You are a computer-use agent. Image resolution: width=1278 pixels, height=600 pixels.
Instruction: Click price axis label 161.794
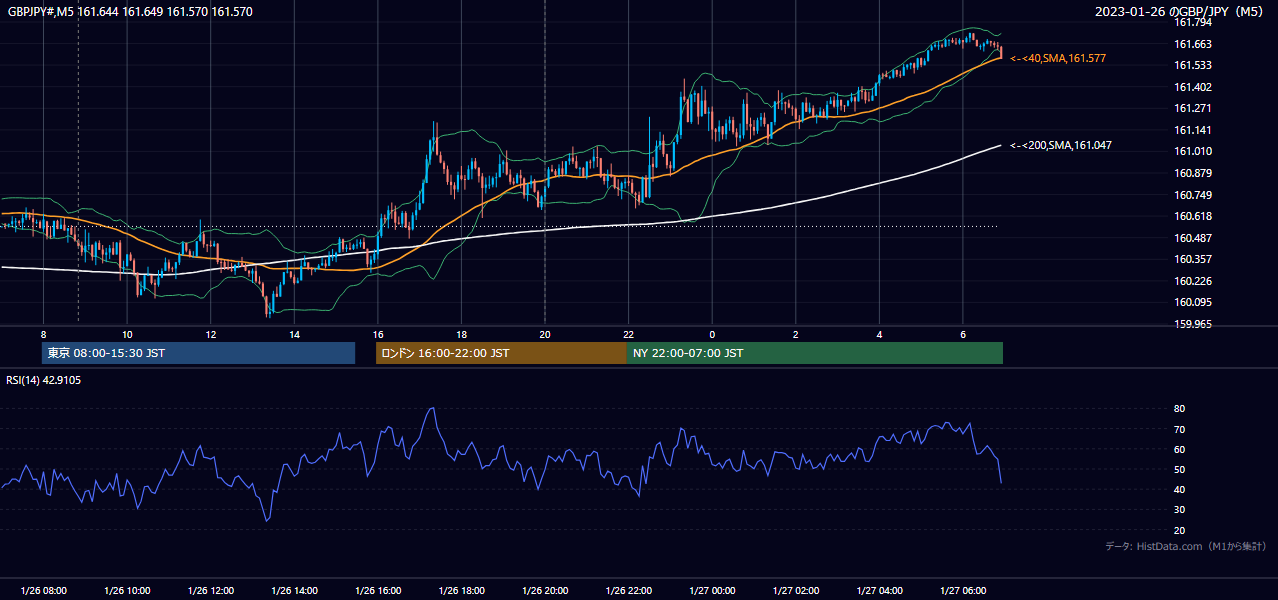coord(1192,22)
